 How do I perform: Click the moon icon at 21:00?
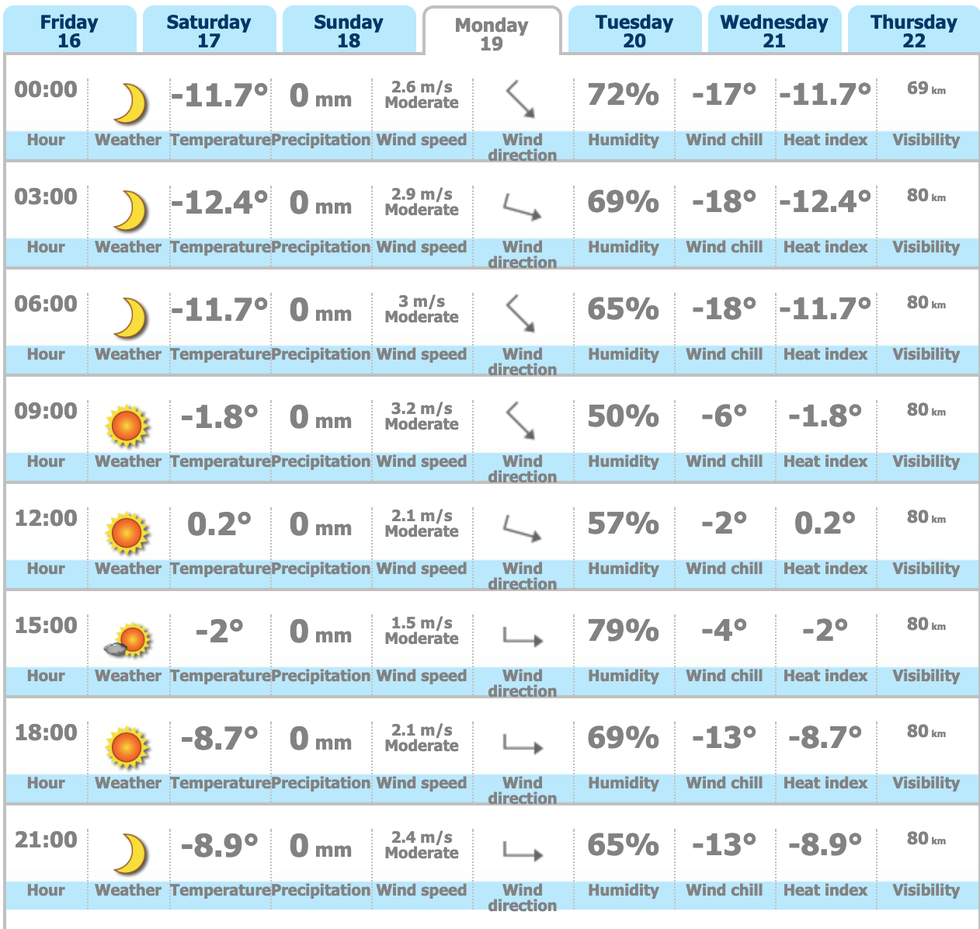coord(130,853)
